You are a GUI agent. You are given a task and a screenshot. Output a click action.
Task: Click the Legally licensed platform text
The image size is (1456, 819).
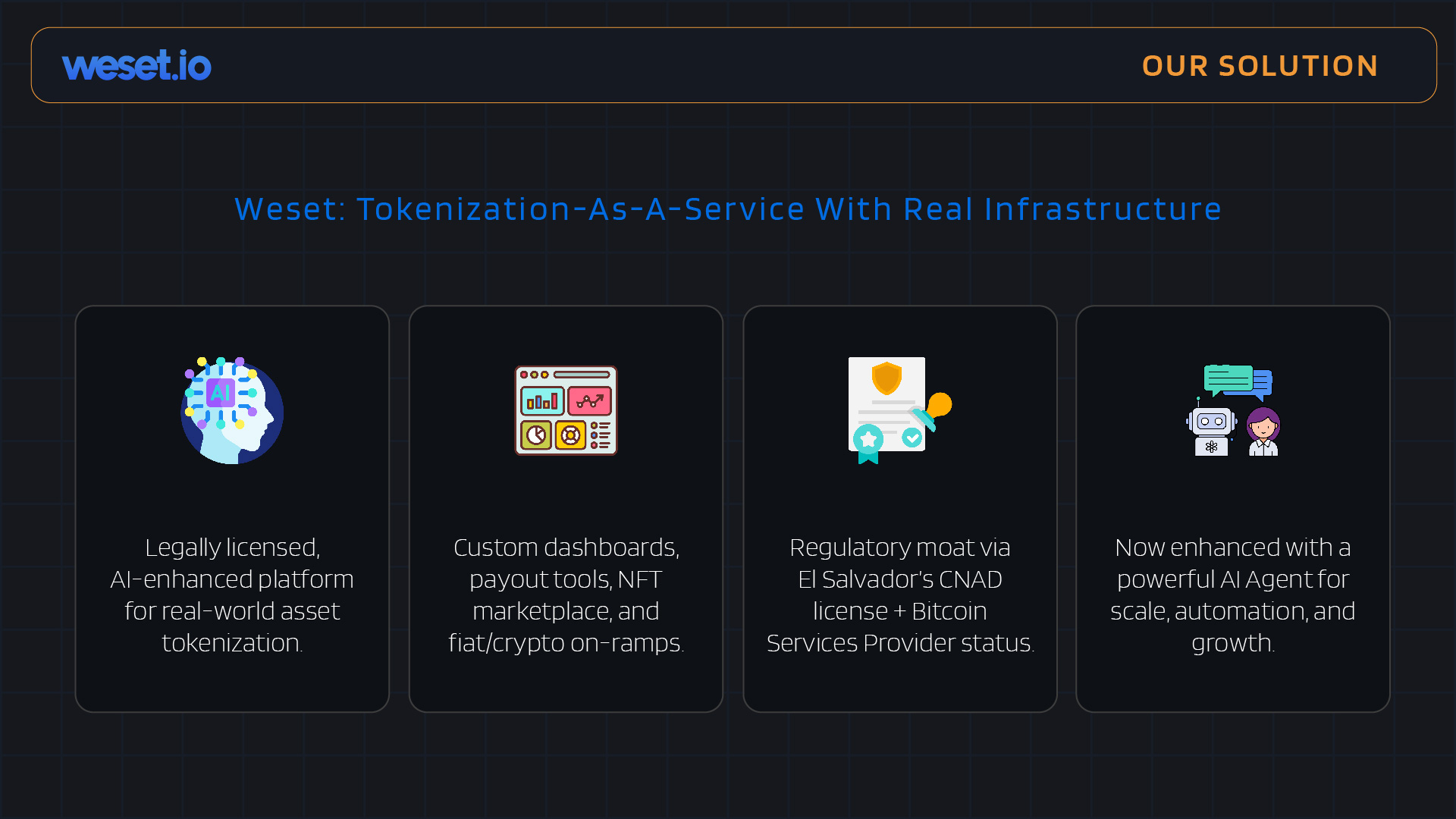pos(232,595)
